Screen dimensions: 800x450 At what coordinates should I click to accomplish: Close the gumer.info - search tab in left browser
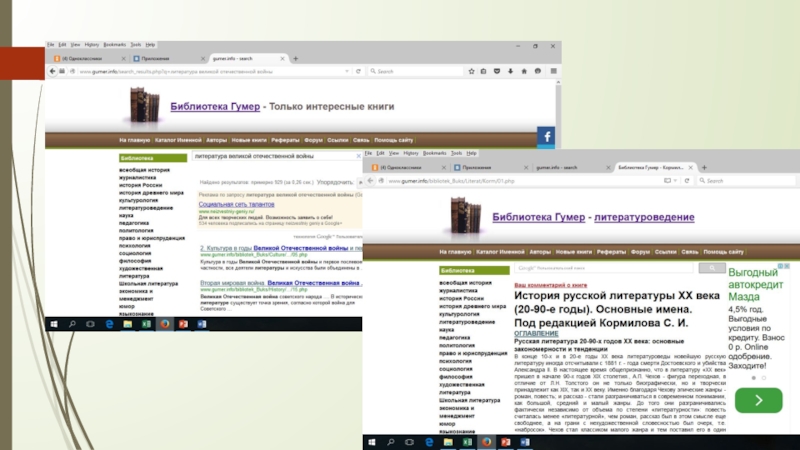(282, 59)
